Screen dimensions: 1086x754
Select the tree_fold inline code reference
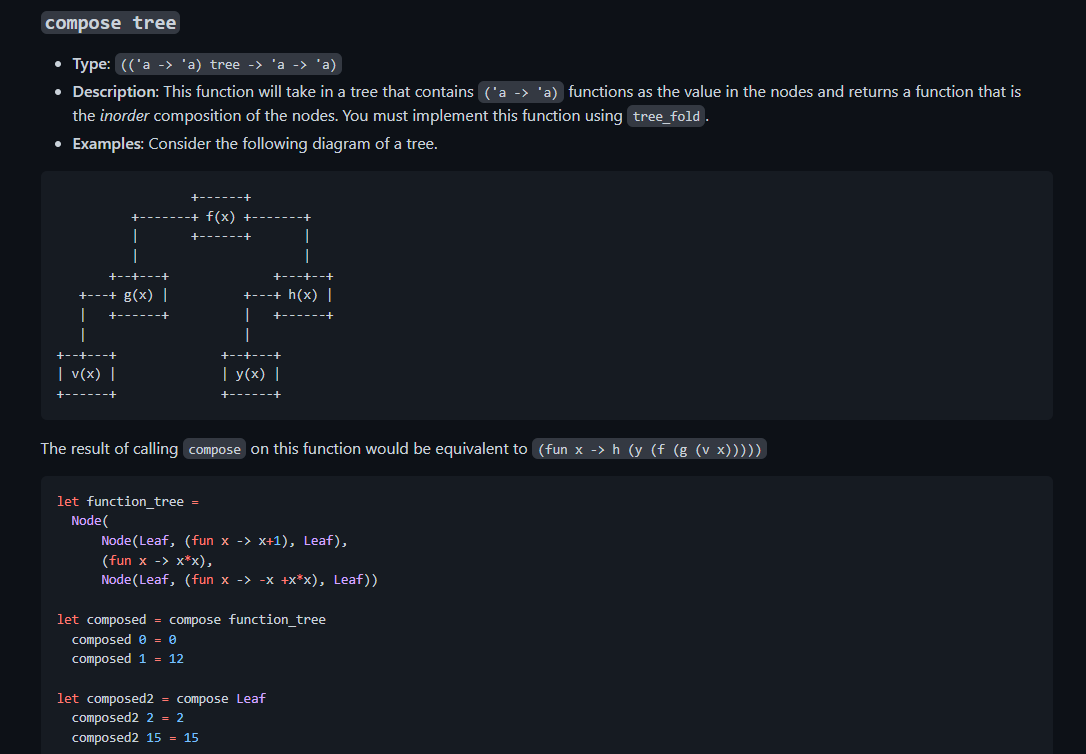pyautogui.click(x=665, y=115)
